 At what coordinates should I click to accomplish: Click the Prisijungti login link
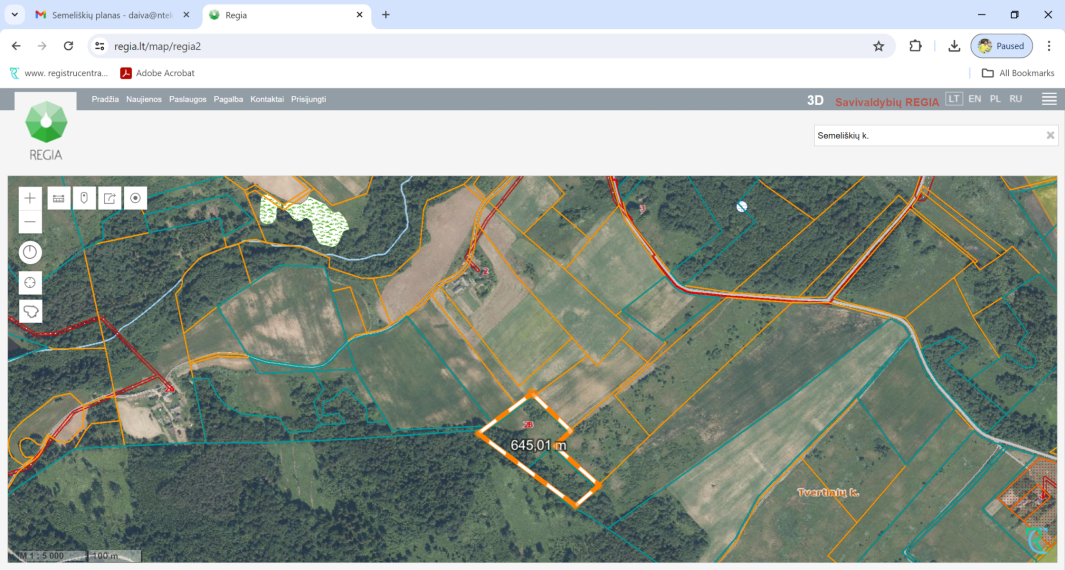click(308, 99)
